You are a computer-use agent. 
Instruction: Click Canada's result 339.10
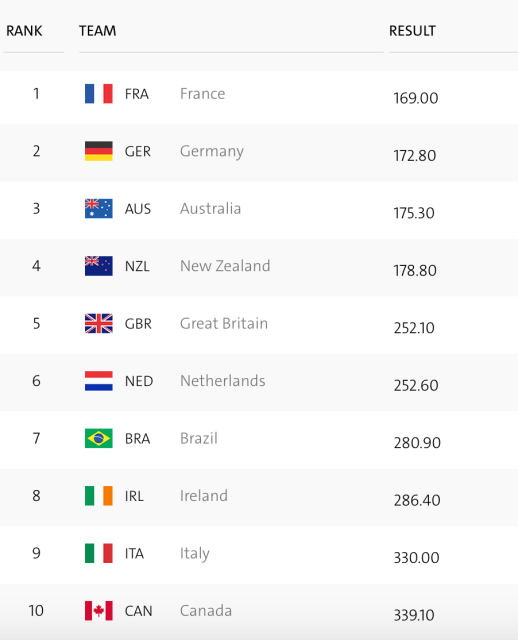click(x=414, y=615)
